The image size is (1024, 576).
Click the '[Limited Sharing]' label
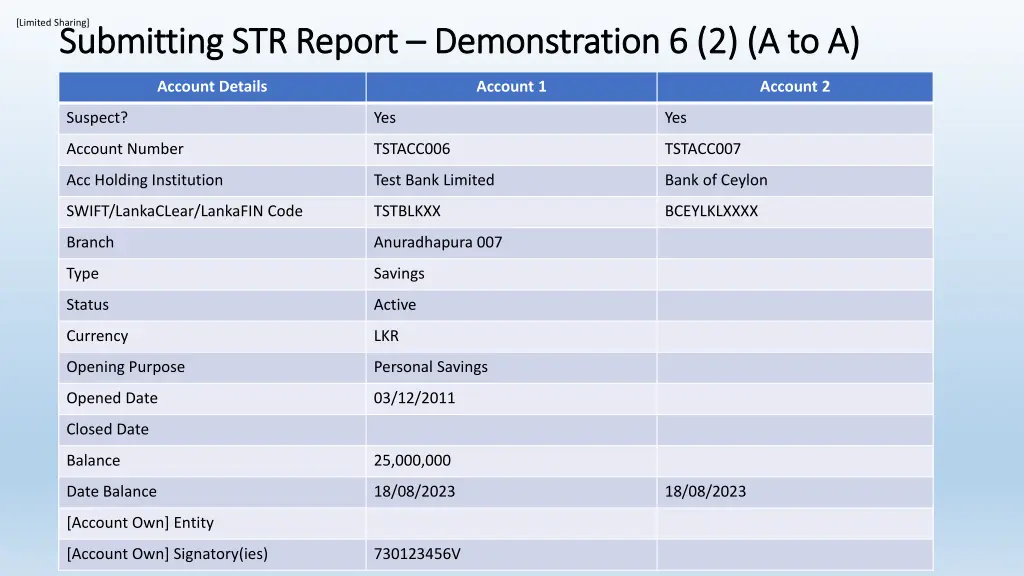coord(53,22)
